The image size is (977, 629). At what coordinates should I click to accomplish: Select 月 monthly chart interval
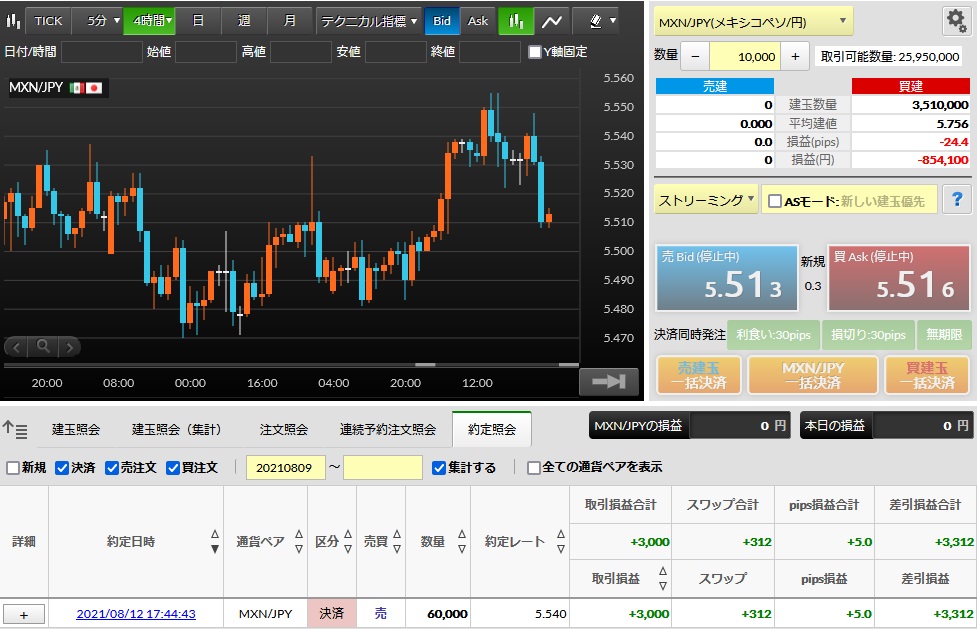coord(290,21)
